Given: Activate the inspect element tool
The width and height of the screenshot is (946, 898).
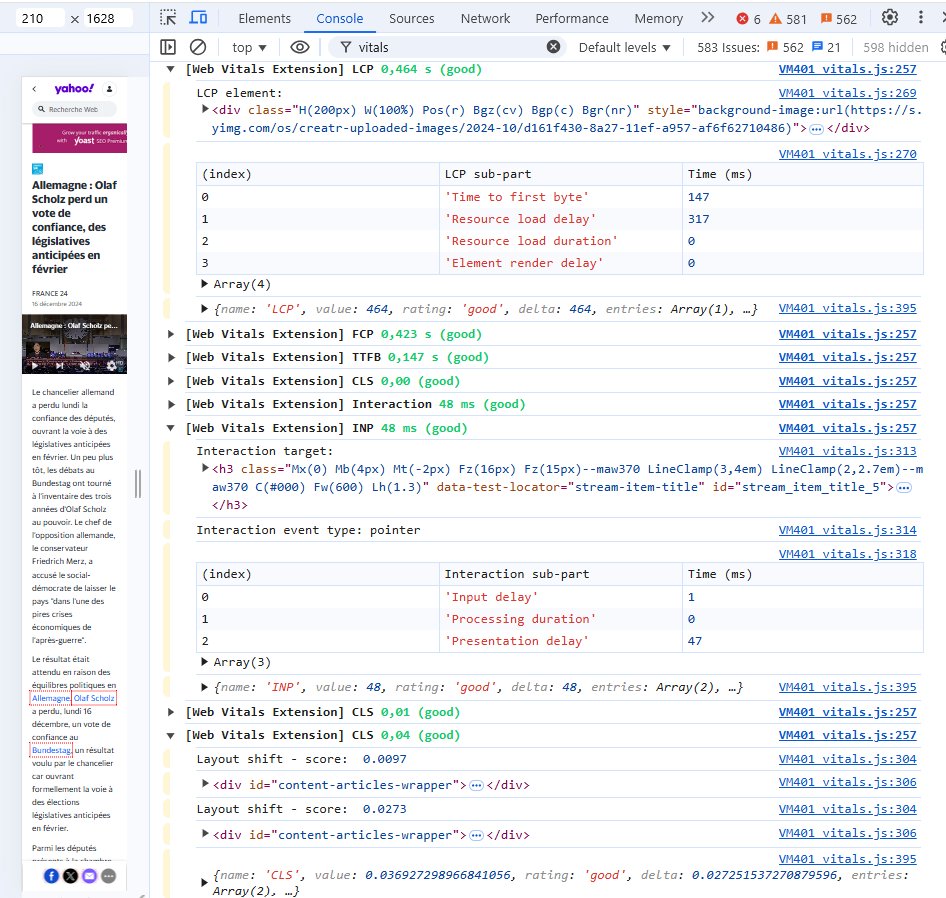Looking at the screenshot, I should click(x=169, y=17).
